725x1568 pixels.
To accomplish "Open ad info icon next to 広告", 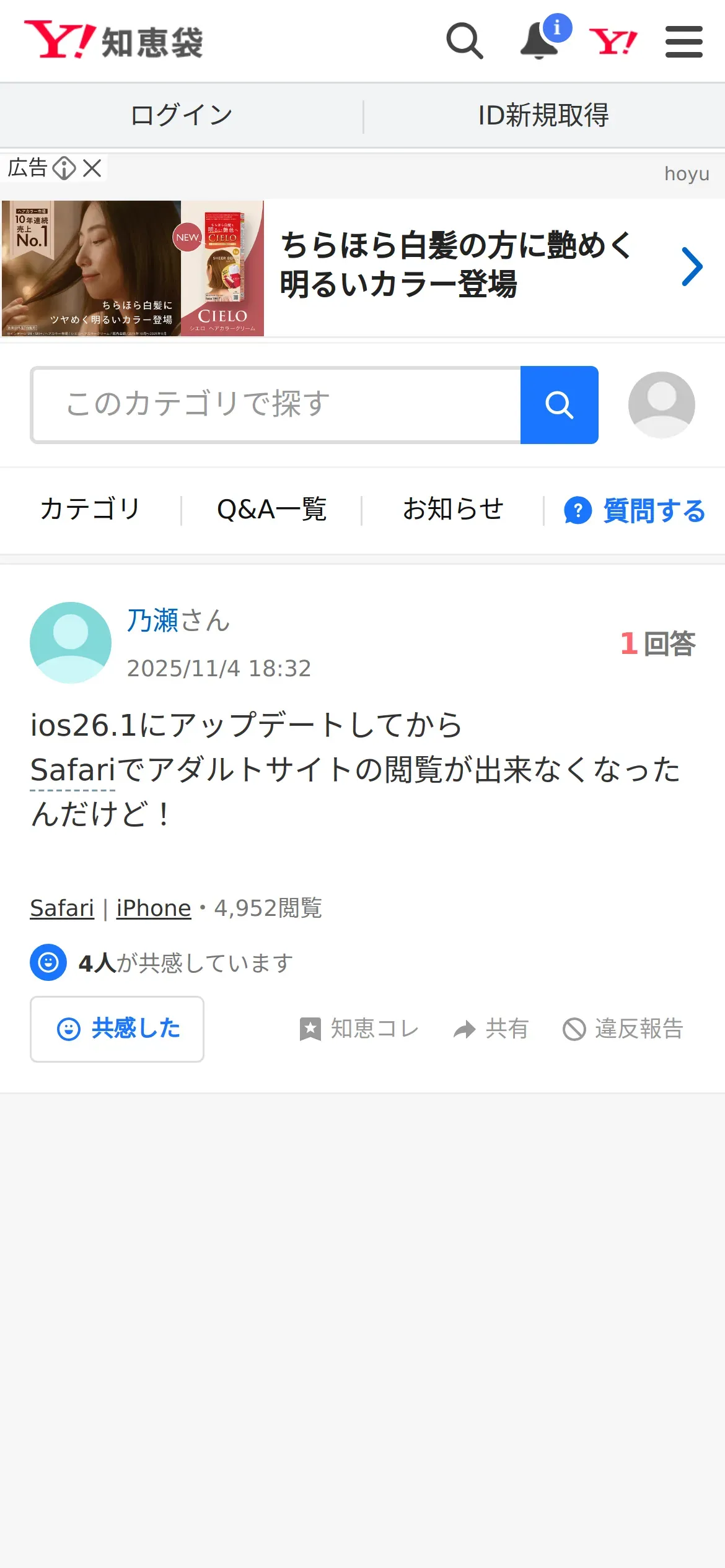I will click(x=64, y=168).
